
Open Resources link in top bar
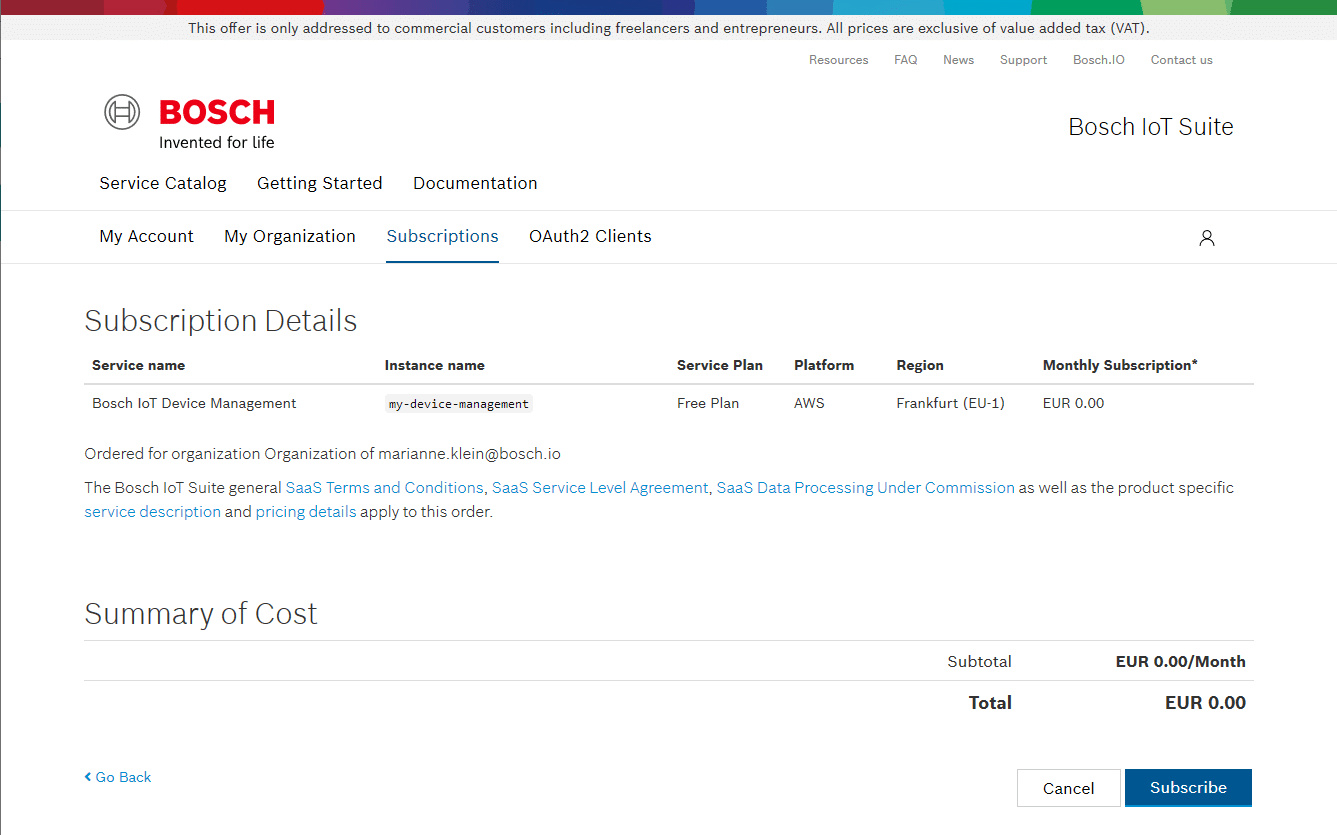[x=838, y=60]
